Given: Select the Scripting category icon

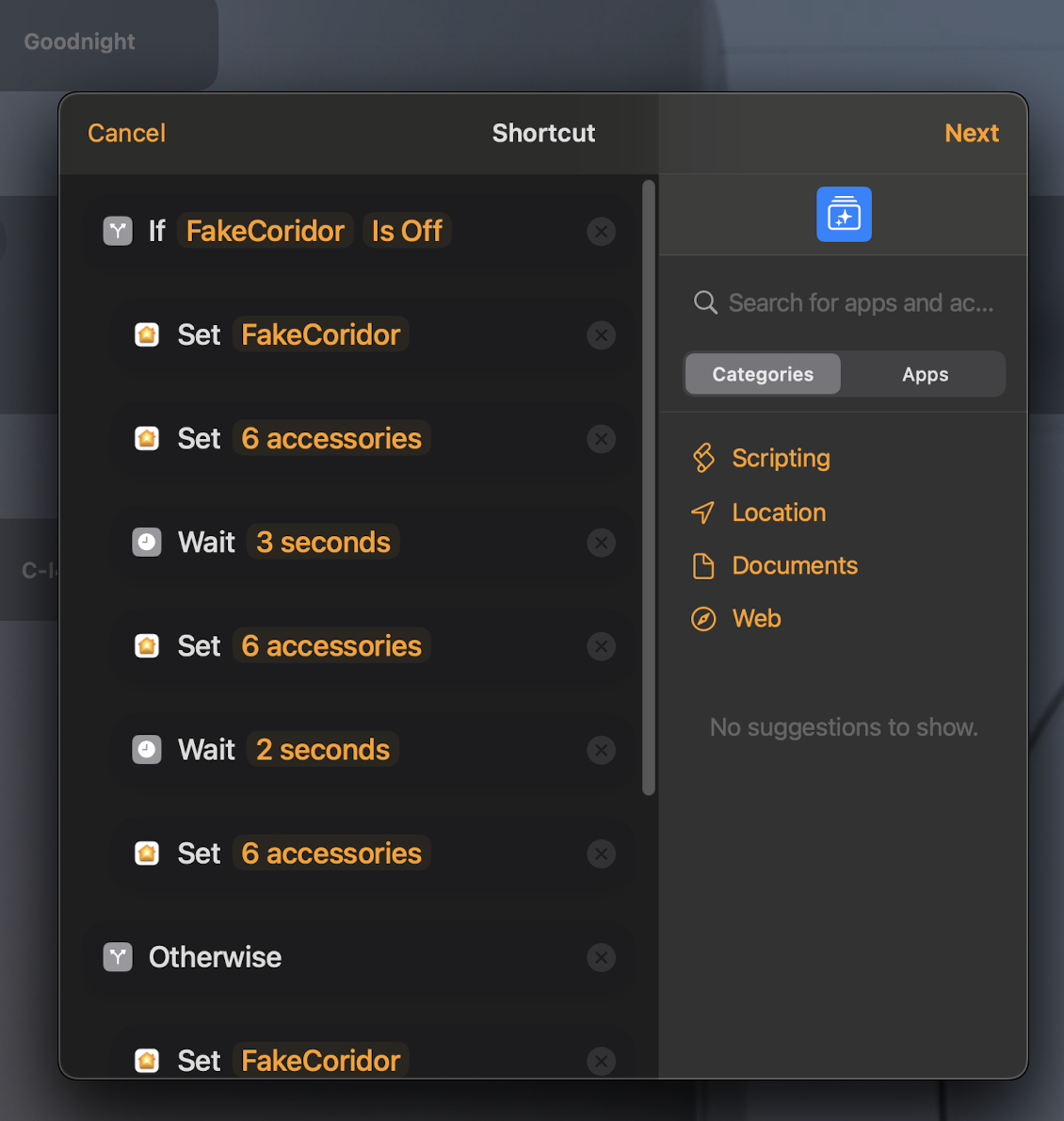Looking at the screenshot, I should [703, 458].
